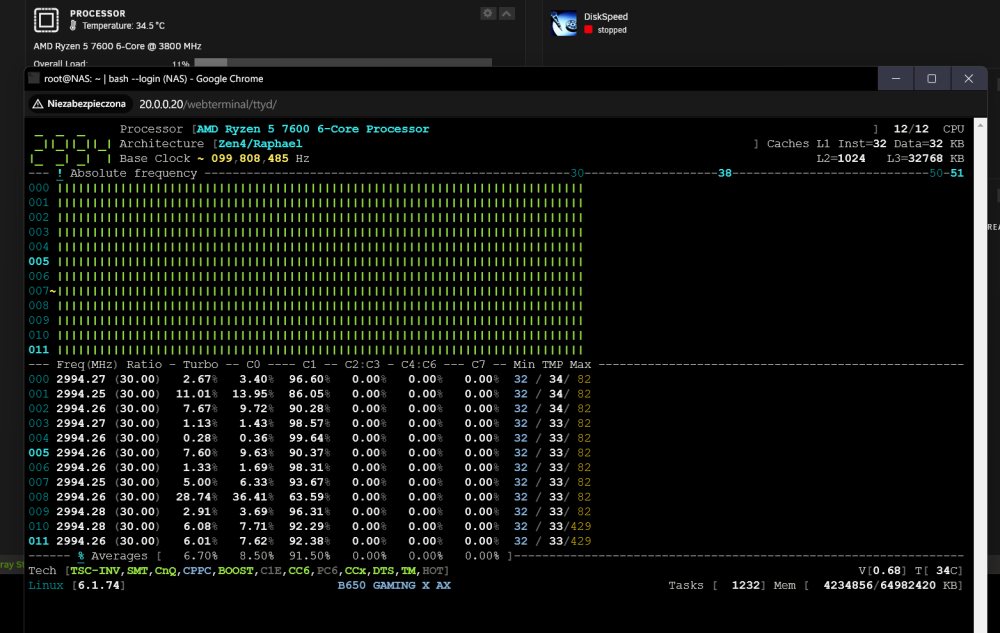This screenshot has width=1000, height=633.
Task: Click the BOOST label in Tech line
Action: (x=235, y=571)
